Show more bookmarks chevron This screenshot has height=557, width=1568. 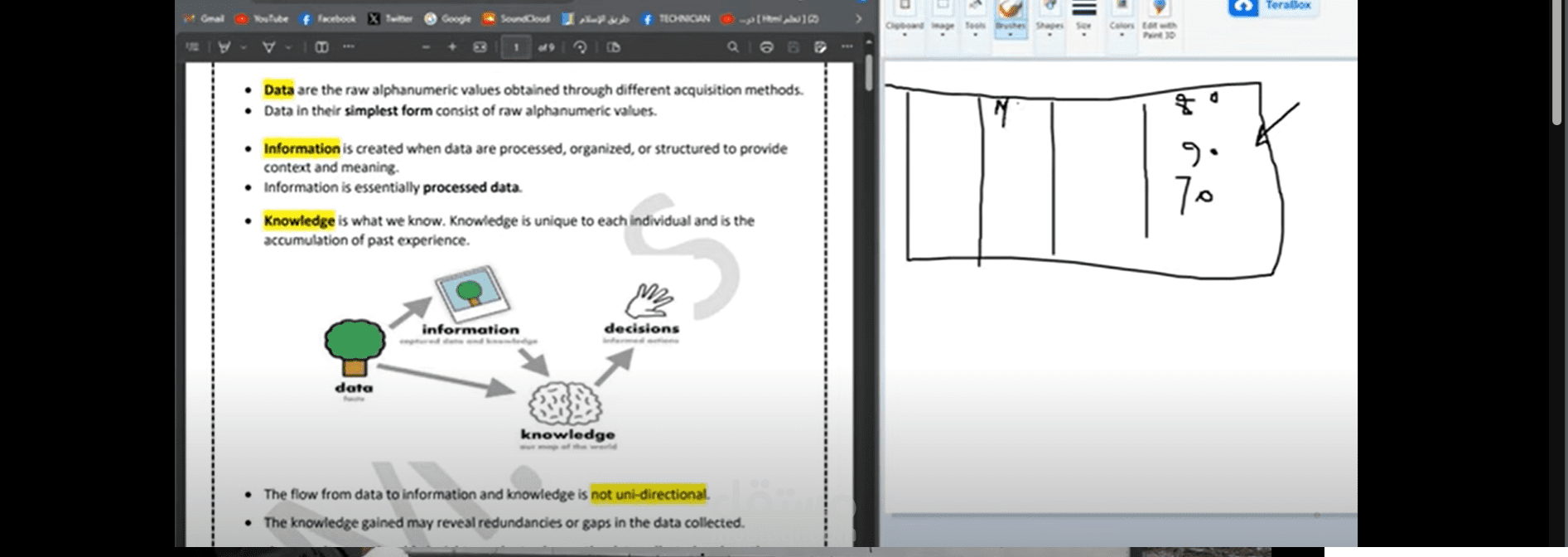point(858,18)
